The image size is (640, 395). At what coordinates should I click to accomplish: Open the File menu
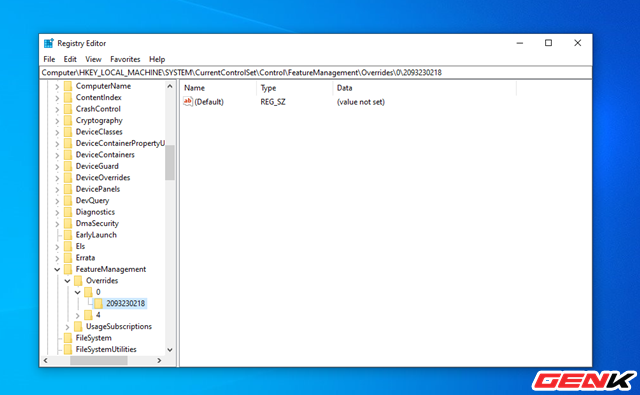coord(49,59)
